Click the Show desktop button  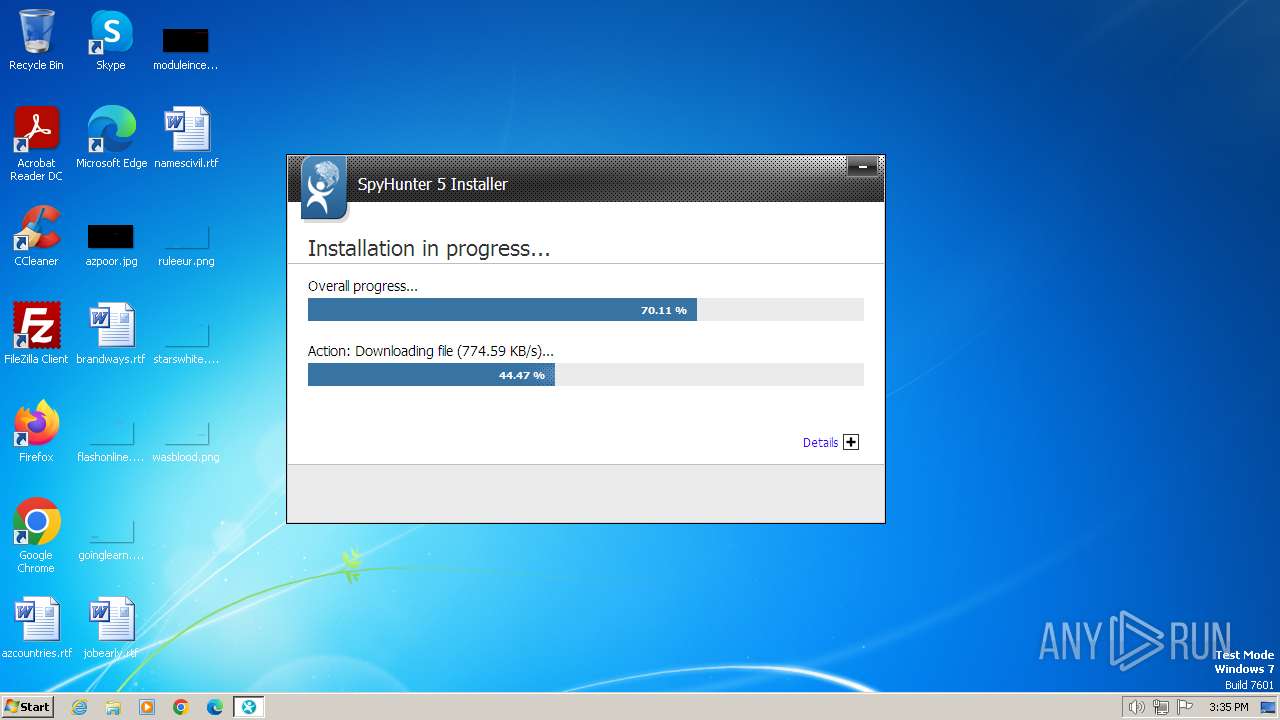(1270, 707)
